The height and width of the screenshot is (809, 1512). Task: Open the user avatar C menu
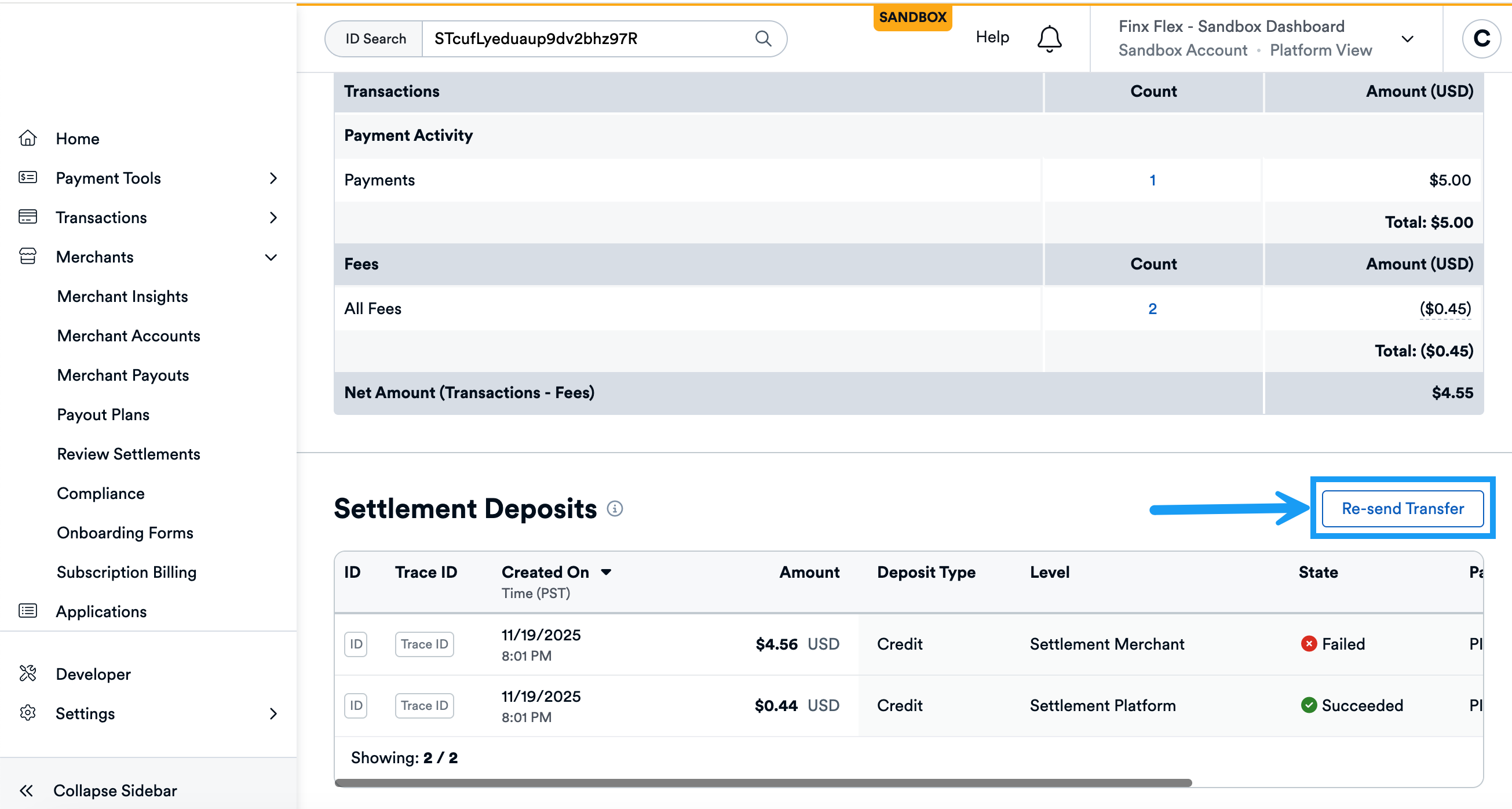coord(1481,39)
